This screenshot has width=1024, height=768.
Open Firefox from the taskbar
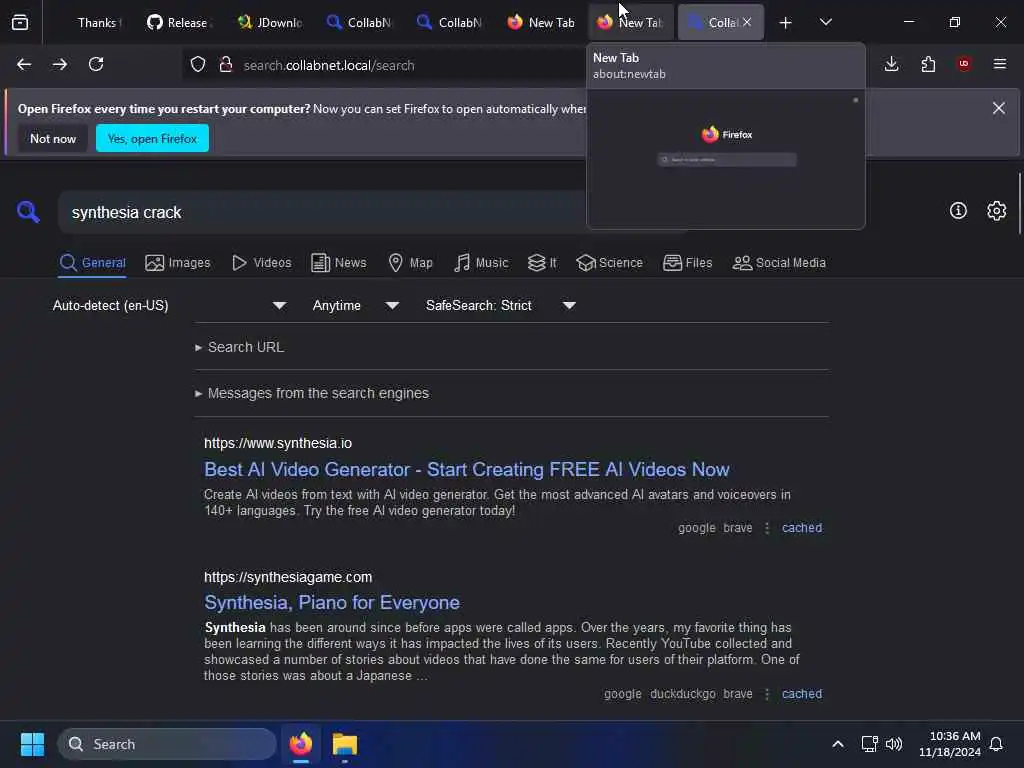pyautogui.click(x=301, y=744)
